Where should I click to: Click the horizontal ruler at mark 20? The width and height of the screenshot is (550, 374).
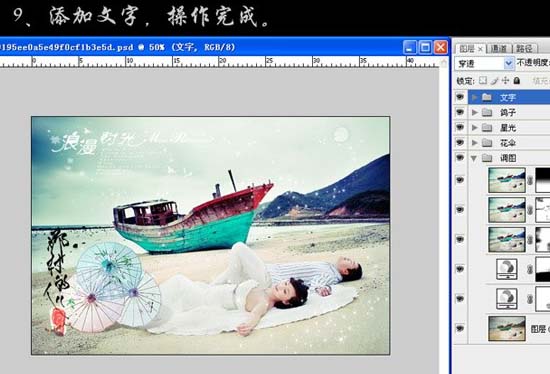(x=222, y=61)
